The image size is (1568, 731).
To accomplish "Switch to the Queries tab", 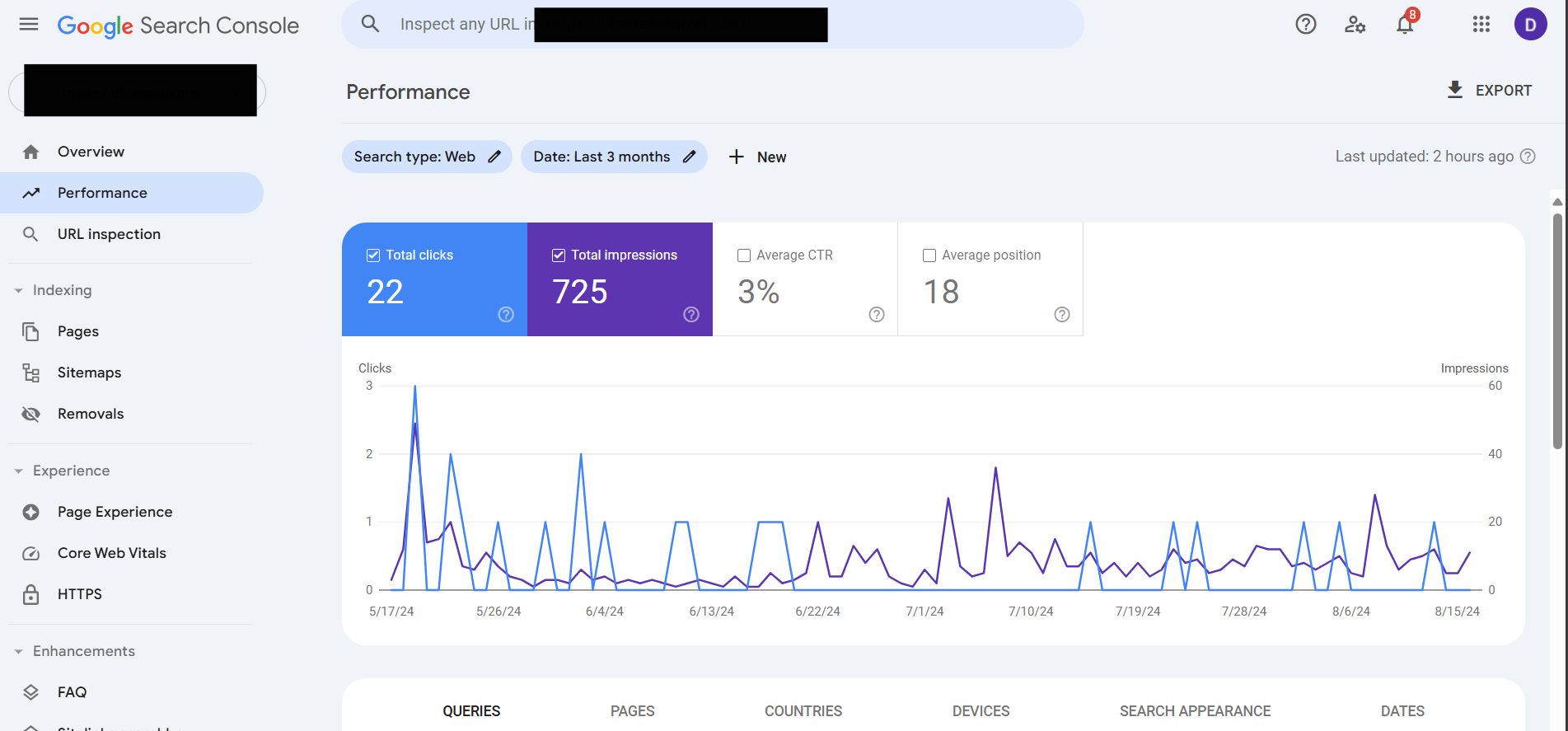I will (471, 711).
